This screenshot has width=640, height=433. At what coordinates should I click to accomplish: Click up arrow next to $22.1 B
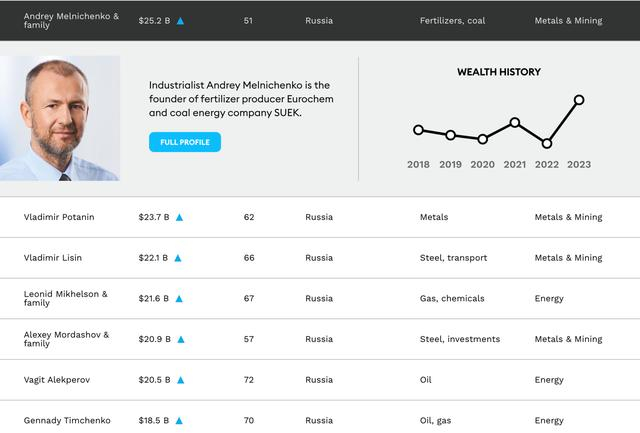click(178, 258)
